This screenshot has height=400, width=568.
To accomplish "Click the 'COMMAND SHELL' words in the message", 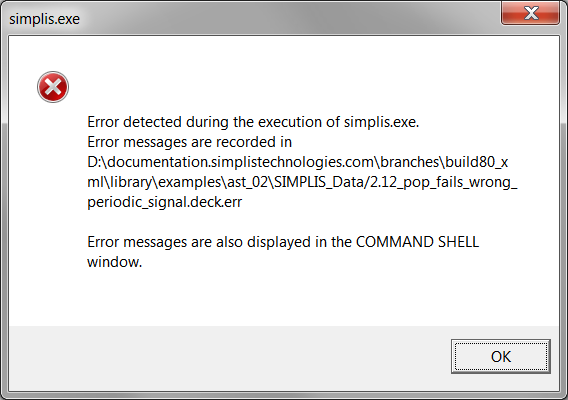I will pyautogui.click(x=417, y=242).
